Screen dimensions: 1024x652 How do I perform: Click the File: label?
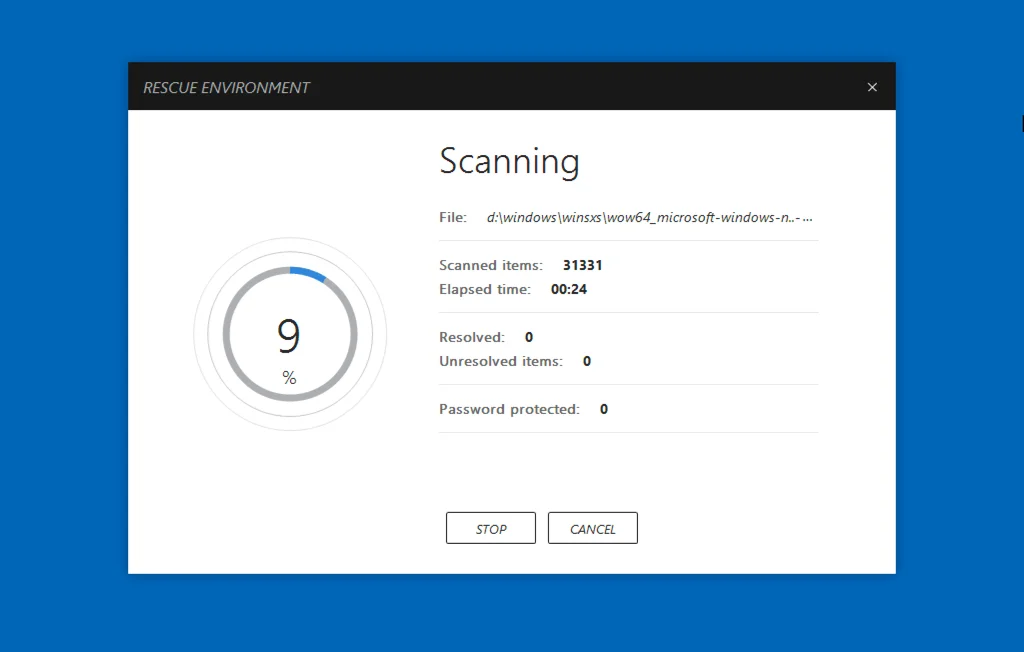pyautogui.click(x=453, y=218)
